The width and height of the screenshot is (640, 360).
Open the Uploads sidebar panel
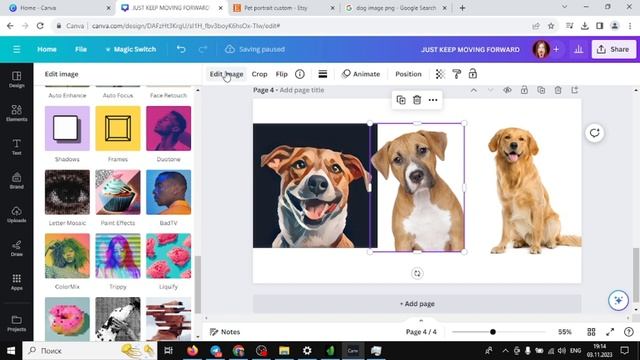click(x=17, y=214)
